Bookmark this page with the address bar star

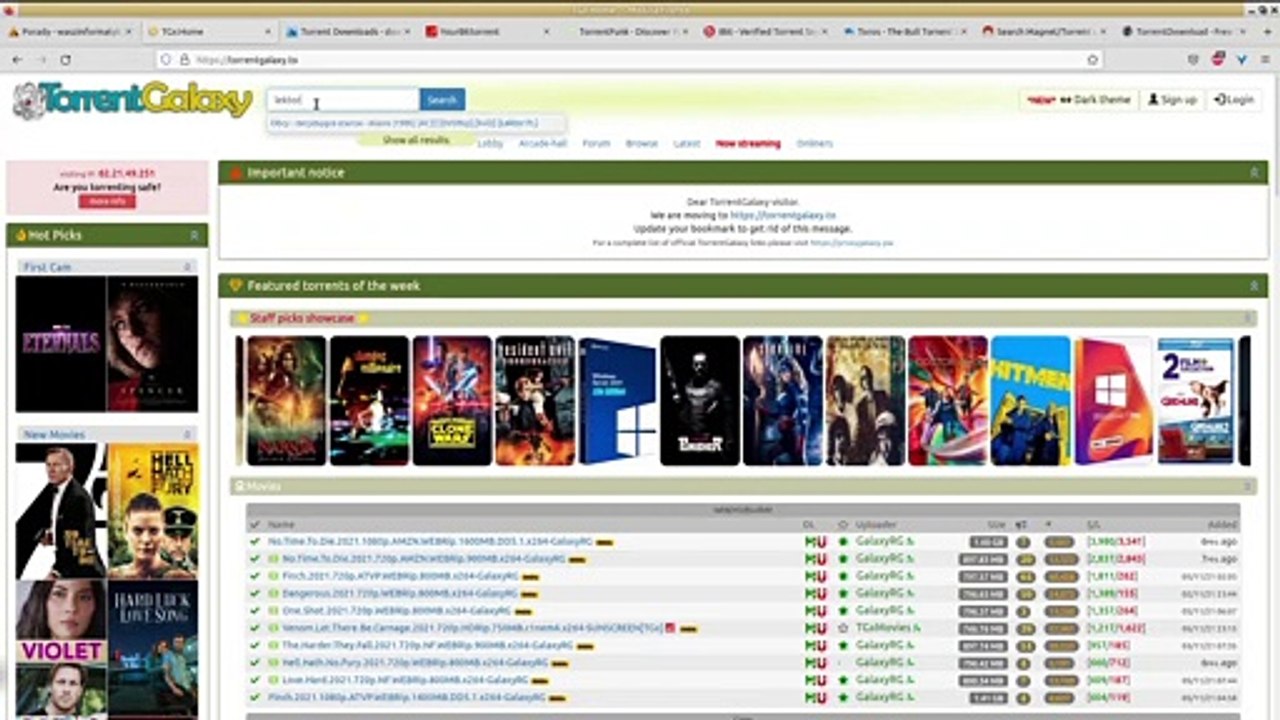(1092, 60)
